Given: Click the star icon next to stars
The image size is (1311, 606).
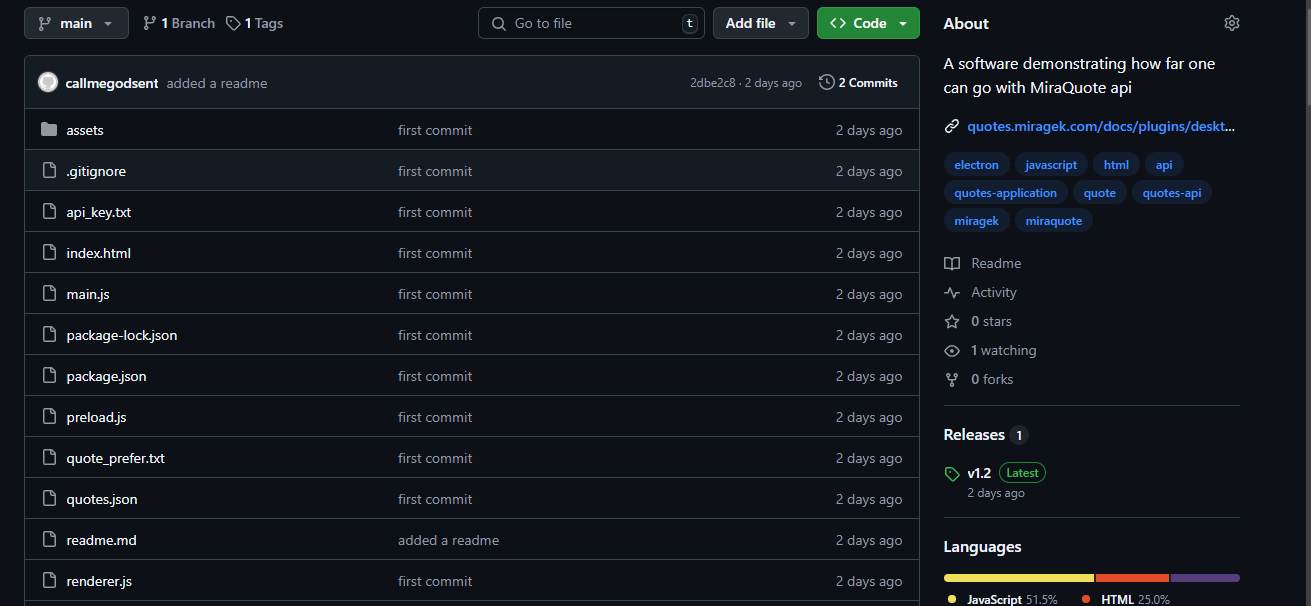Looking at the screenshot, I should point(952,321).
